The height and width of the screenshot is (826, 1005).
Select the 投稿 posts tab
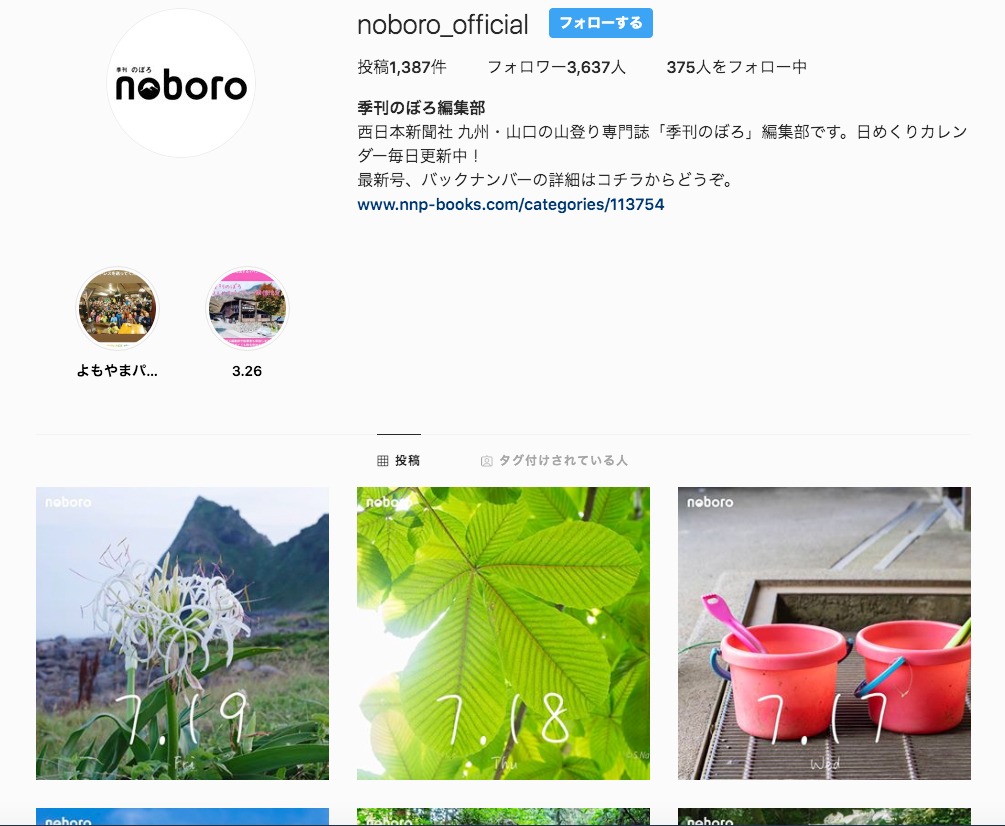(x=399, y=460)
